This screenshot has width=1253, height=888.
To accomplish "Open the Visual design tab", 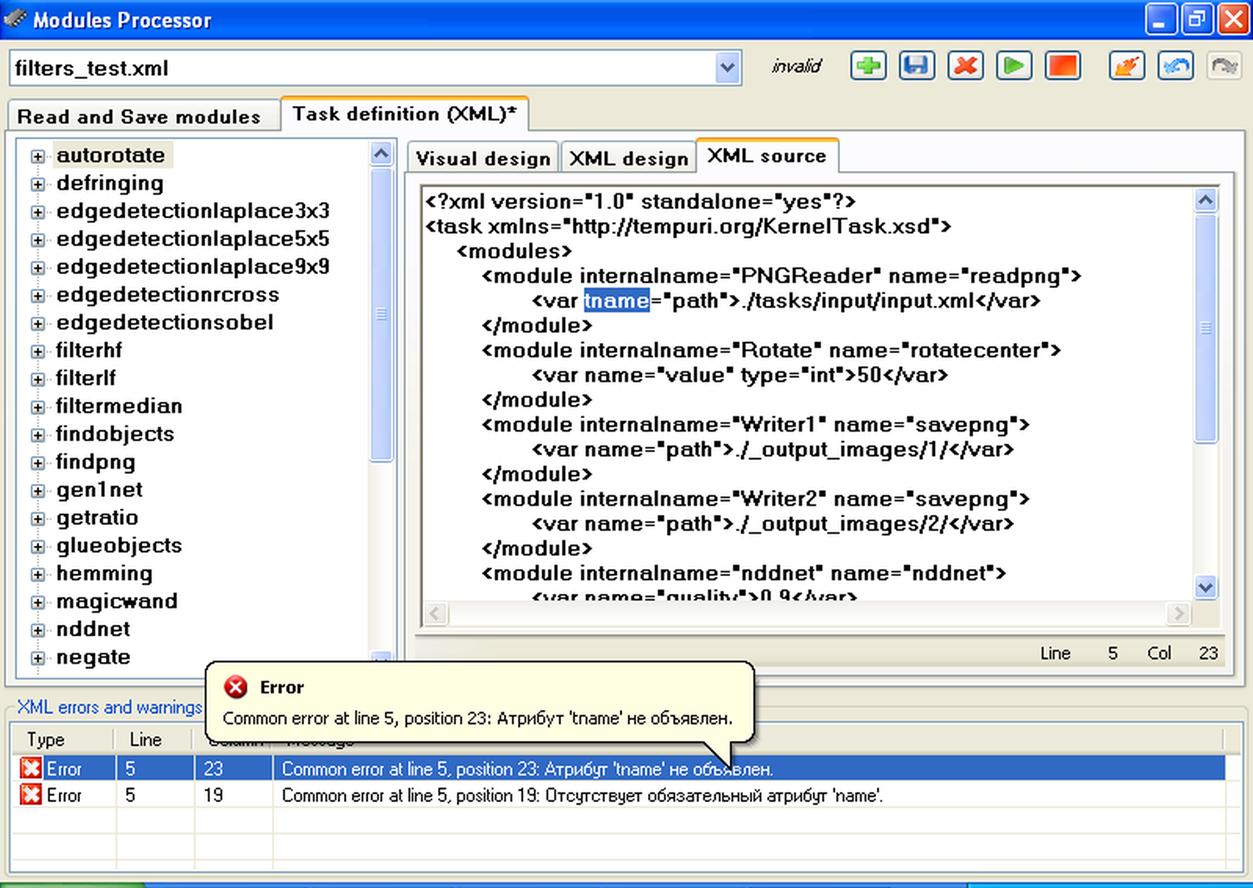I will (483, 158).
